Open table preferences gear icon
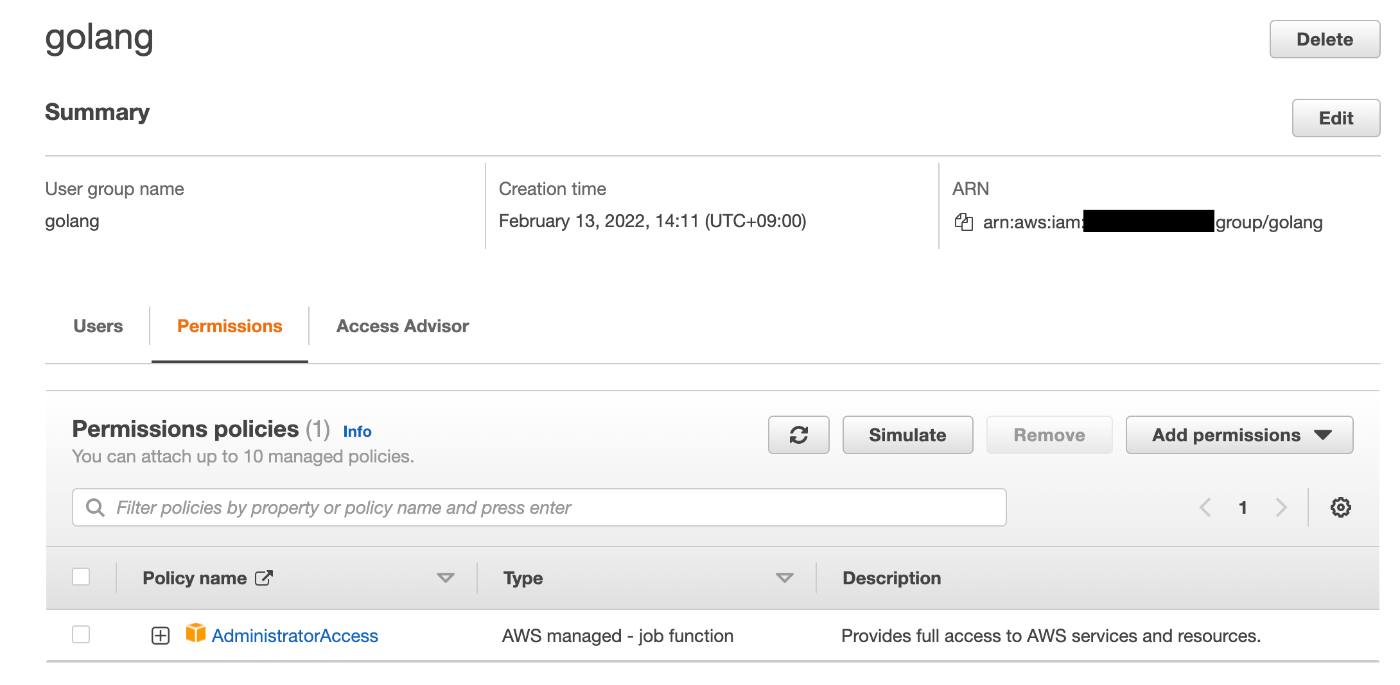The width and height of the screenshot is (1400, 685). pos(1341,507)
